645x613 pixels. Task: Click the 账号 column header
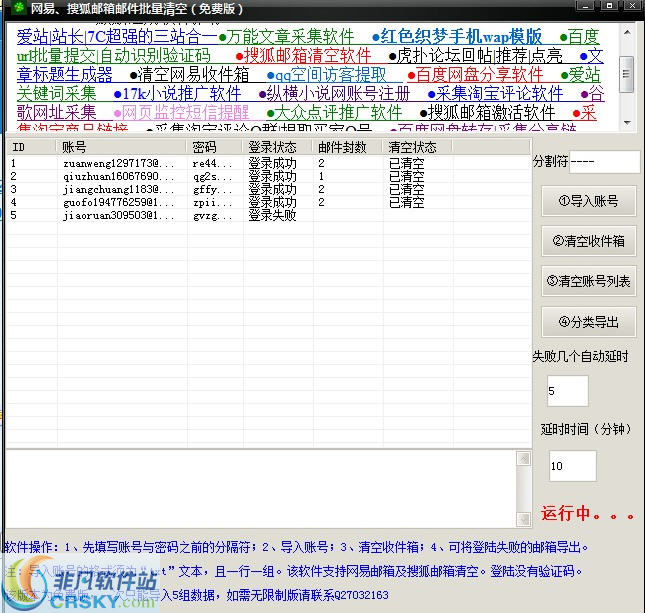(122, 147)
